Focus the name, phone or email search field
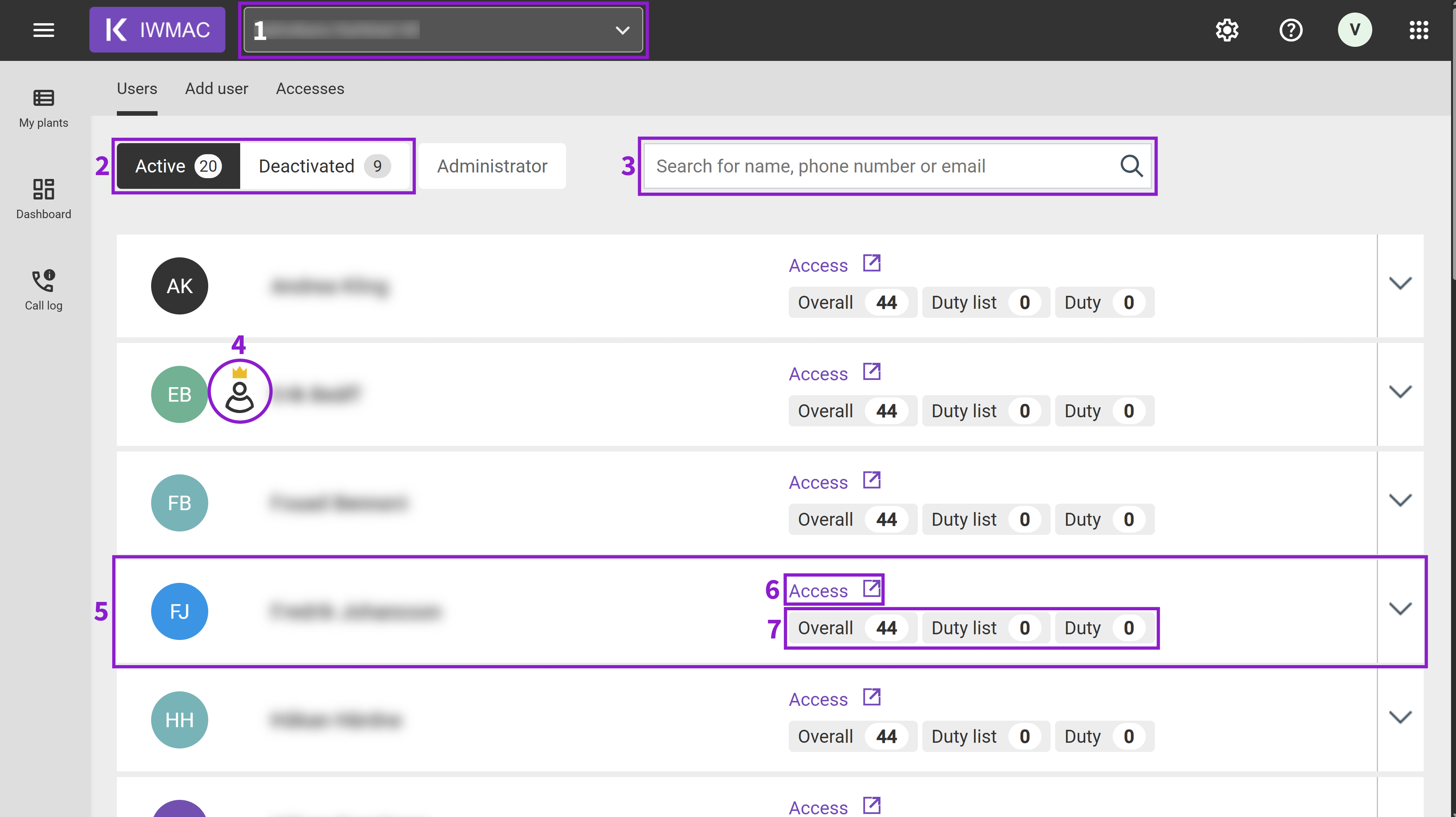 point(898,166)
